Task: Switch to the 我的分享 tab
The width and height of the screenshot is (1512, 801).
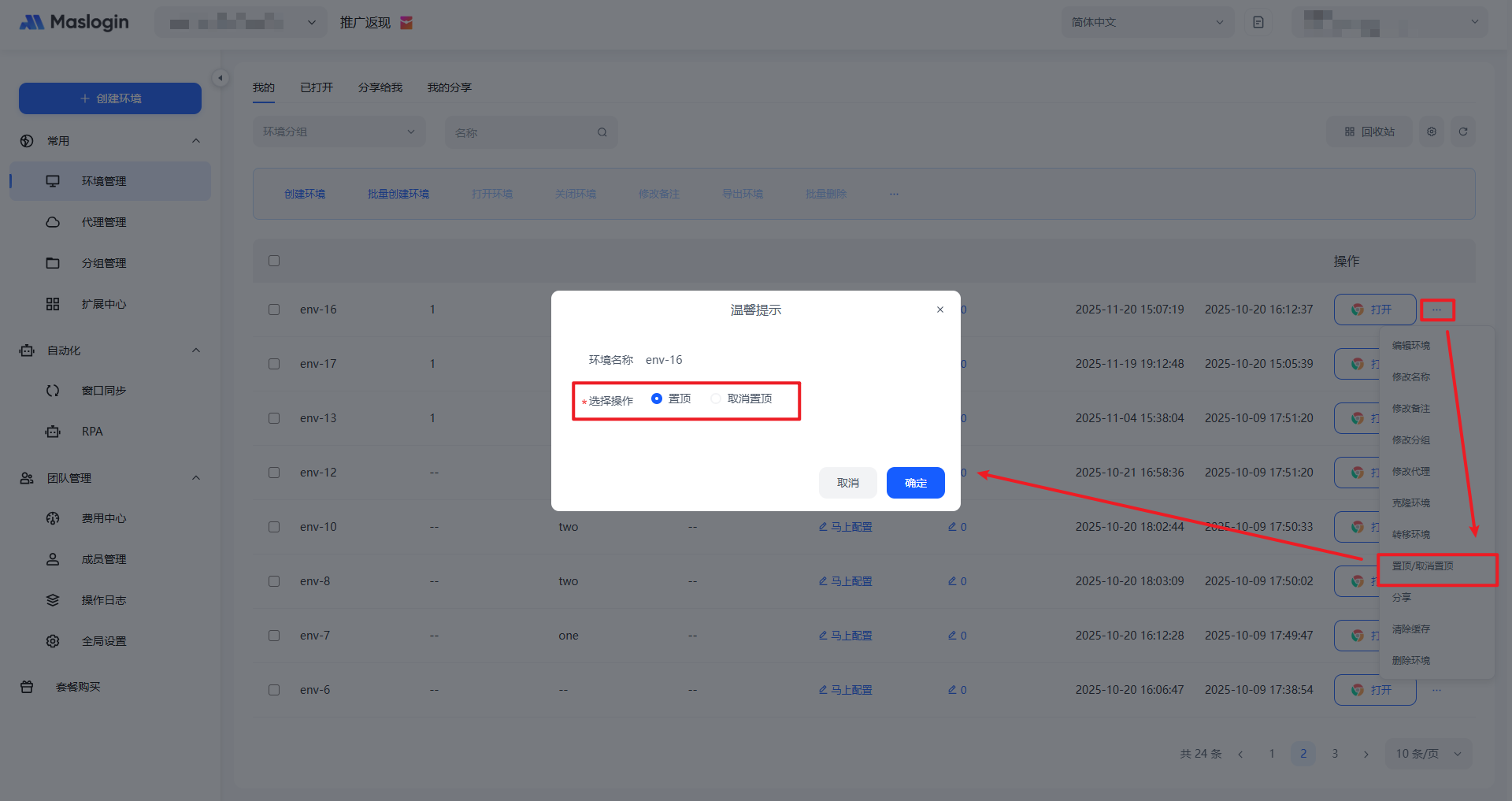Action: (x=450, y=87)
